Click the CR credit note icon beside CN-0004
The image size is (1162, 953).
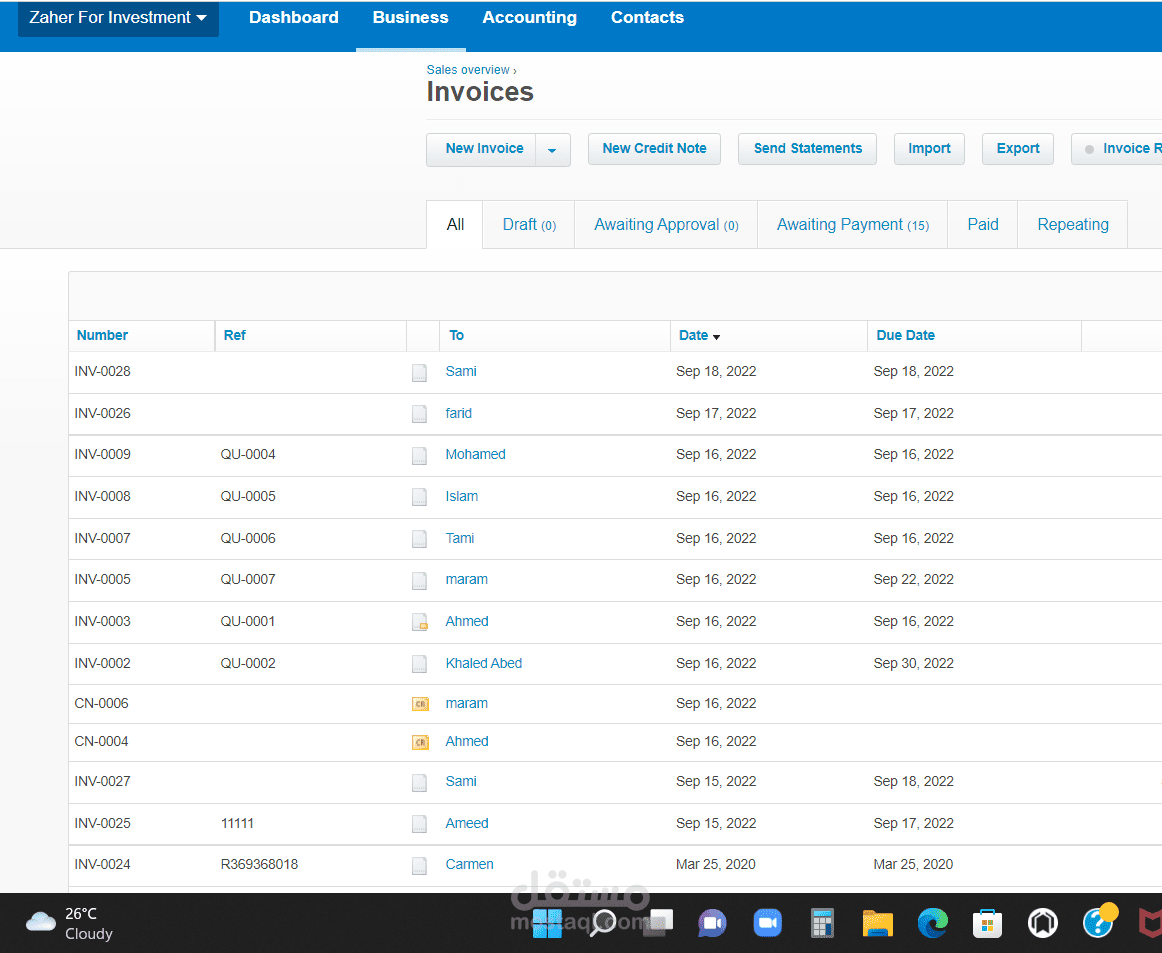coord(419,742)
